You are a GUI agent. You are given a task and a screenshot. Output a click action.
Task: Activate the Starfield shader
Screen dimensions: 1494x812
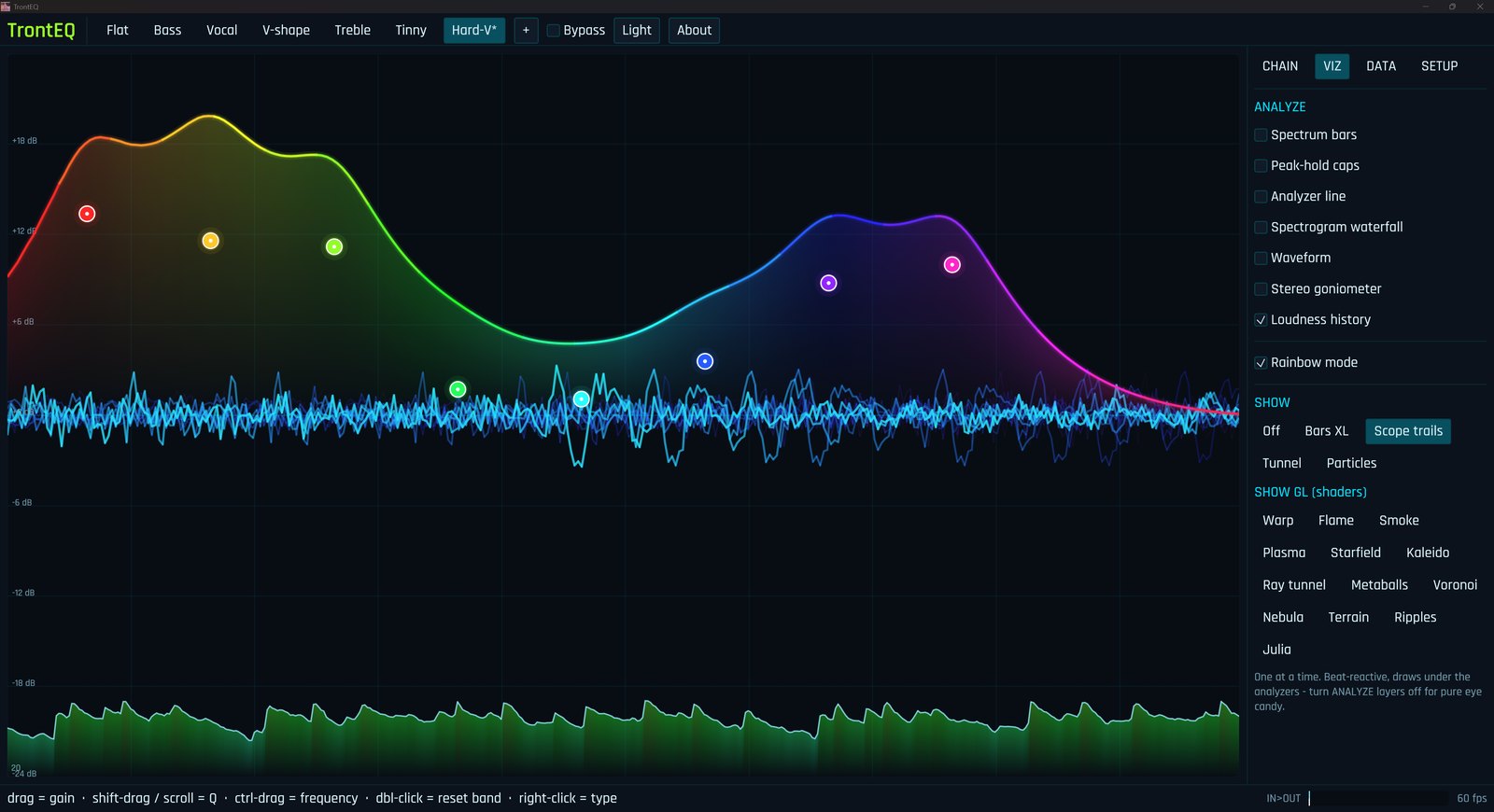tap(1356, 553)
